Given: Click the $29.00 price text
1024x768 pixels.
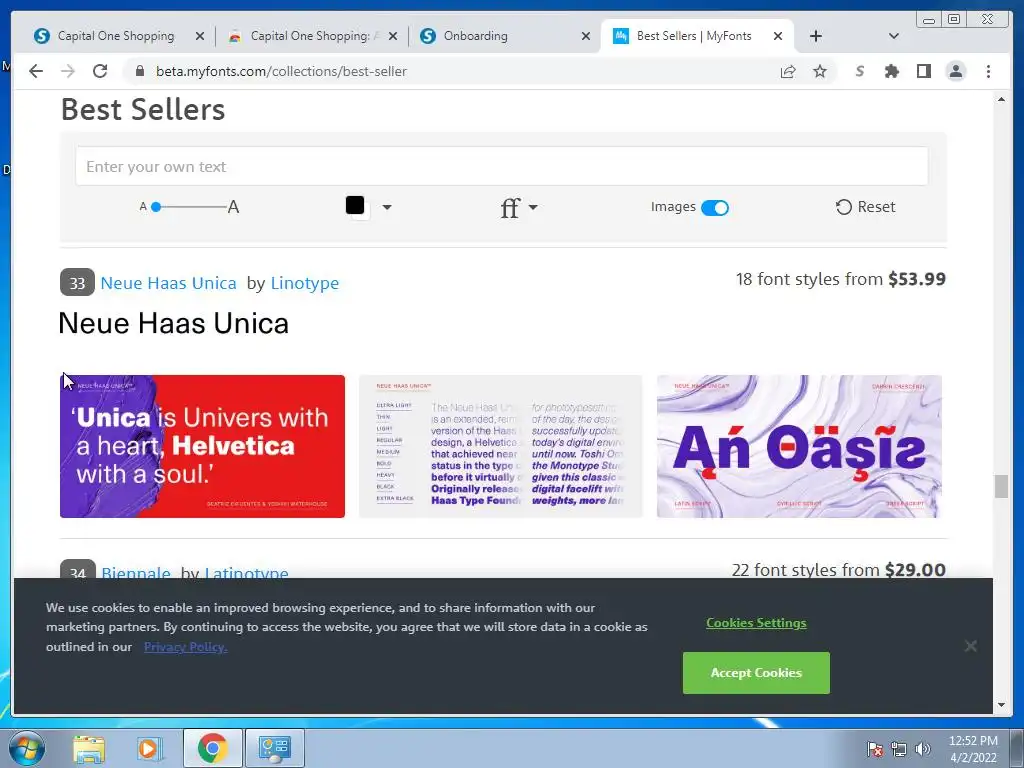Looking at the screenshot, I should pos(916,569).
